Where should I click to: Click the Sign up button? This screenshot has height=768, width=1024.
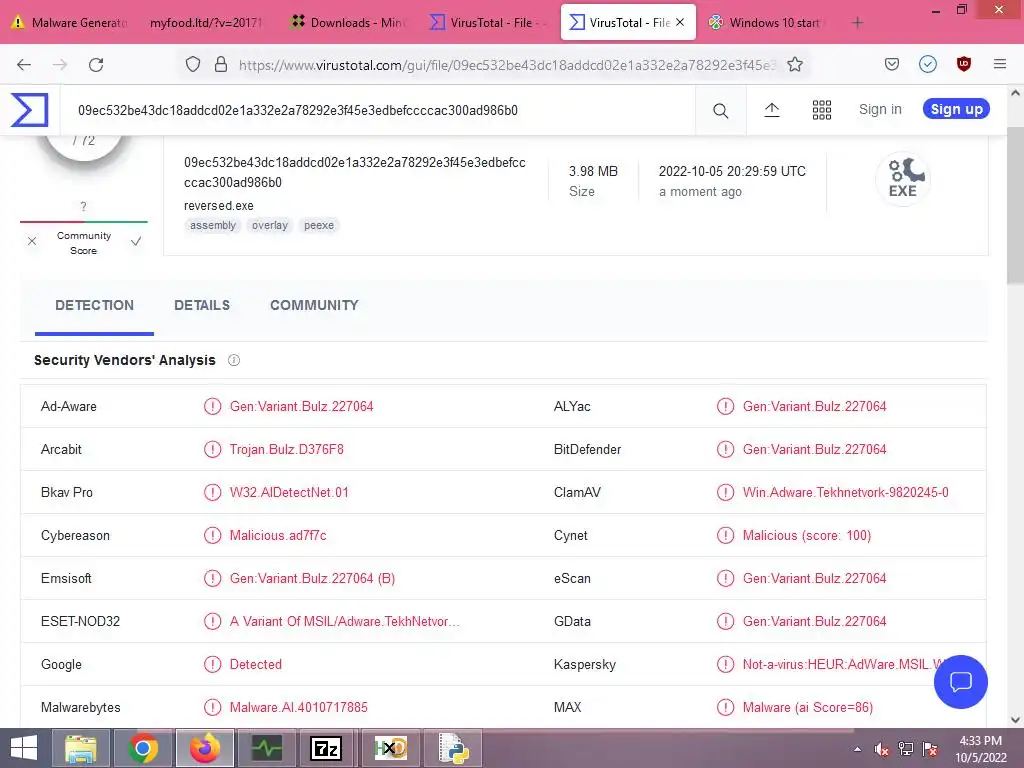click(x=956, y=109)
